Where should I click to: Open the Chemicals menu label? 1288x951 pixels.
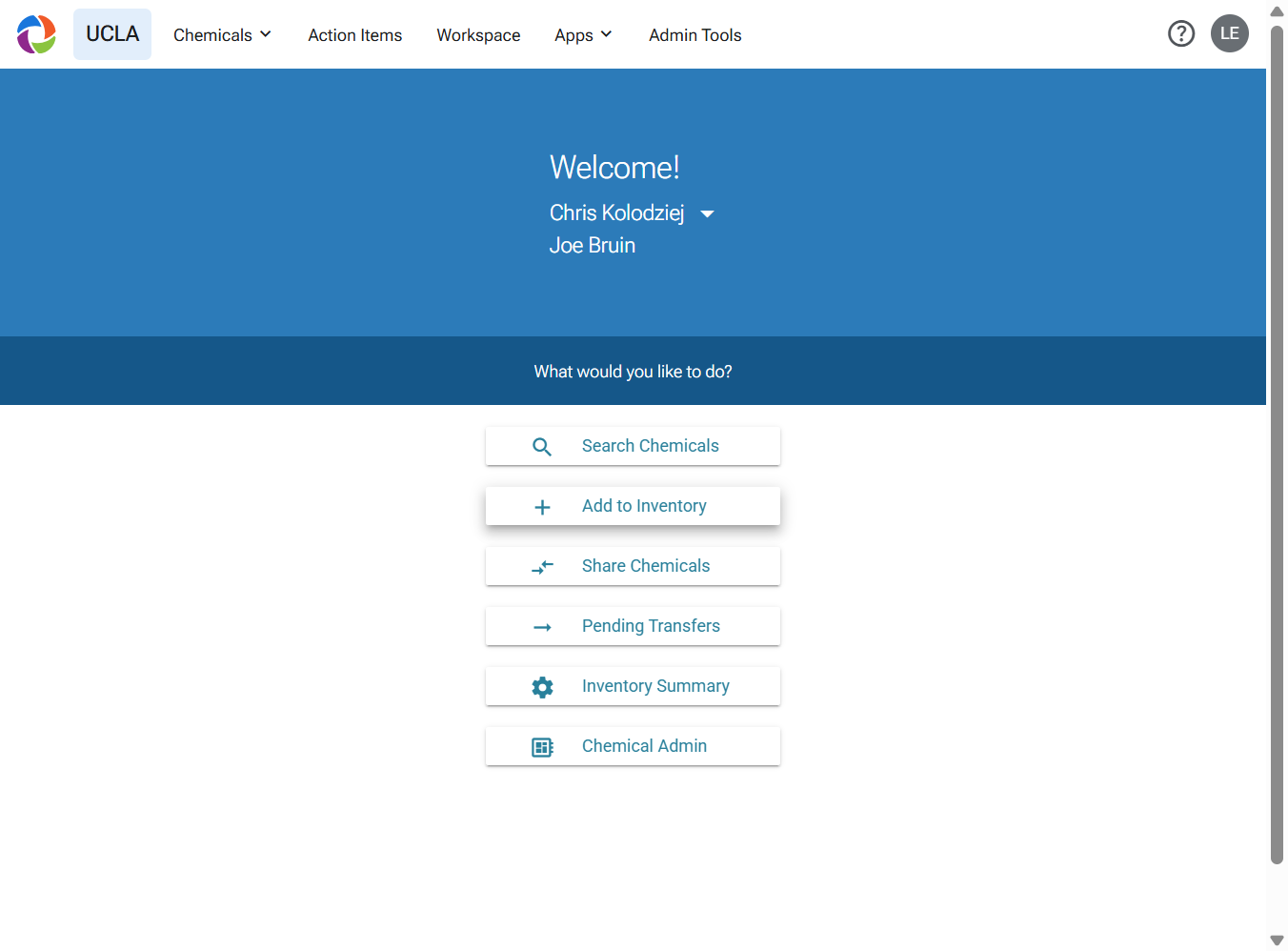click(212, 35)
